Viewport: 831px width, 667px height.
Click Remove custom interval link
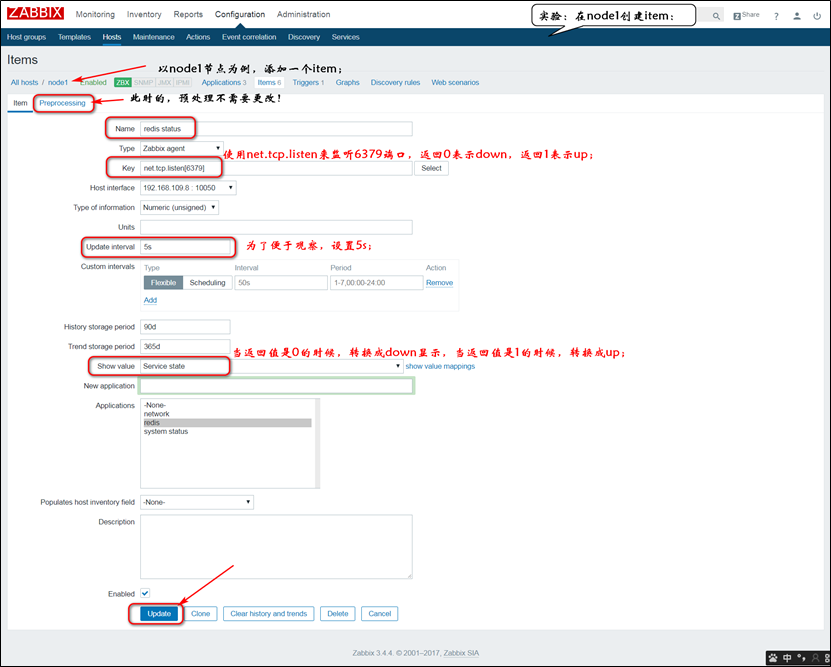(x=439, y=283)
